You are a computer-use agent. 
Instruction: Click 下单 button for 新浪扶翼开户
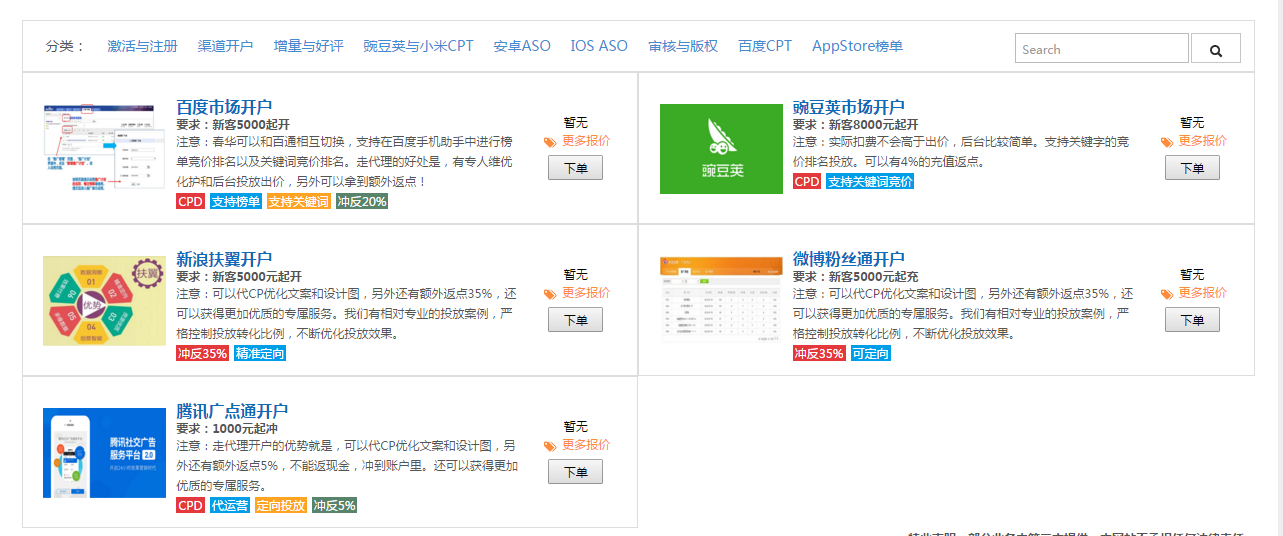pyautogui.click(x=575, y=320)
